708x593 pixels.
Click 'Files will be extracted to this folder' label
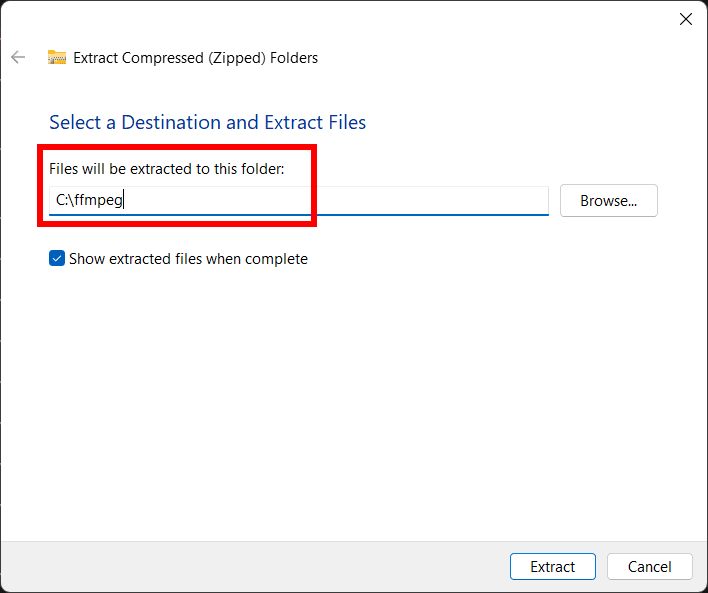pos(167,169)
